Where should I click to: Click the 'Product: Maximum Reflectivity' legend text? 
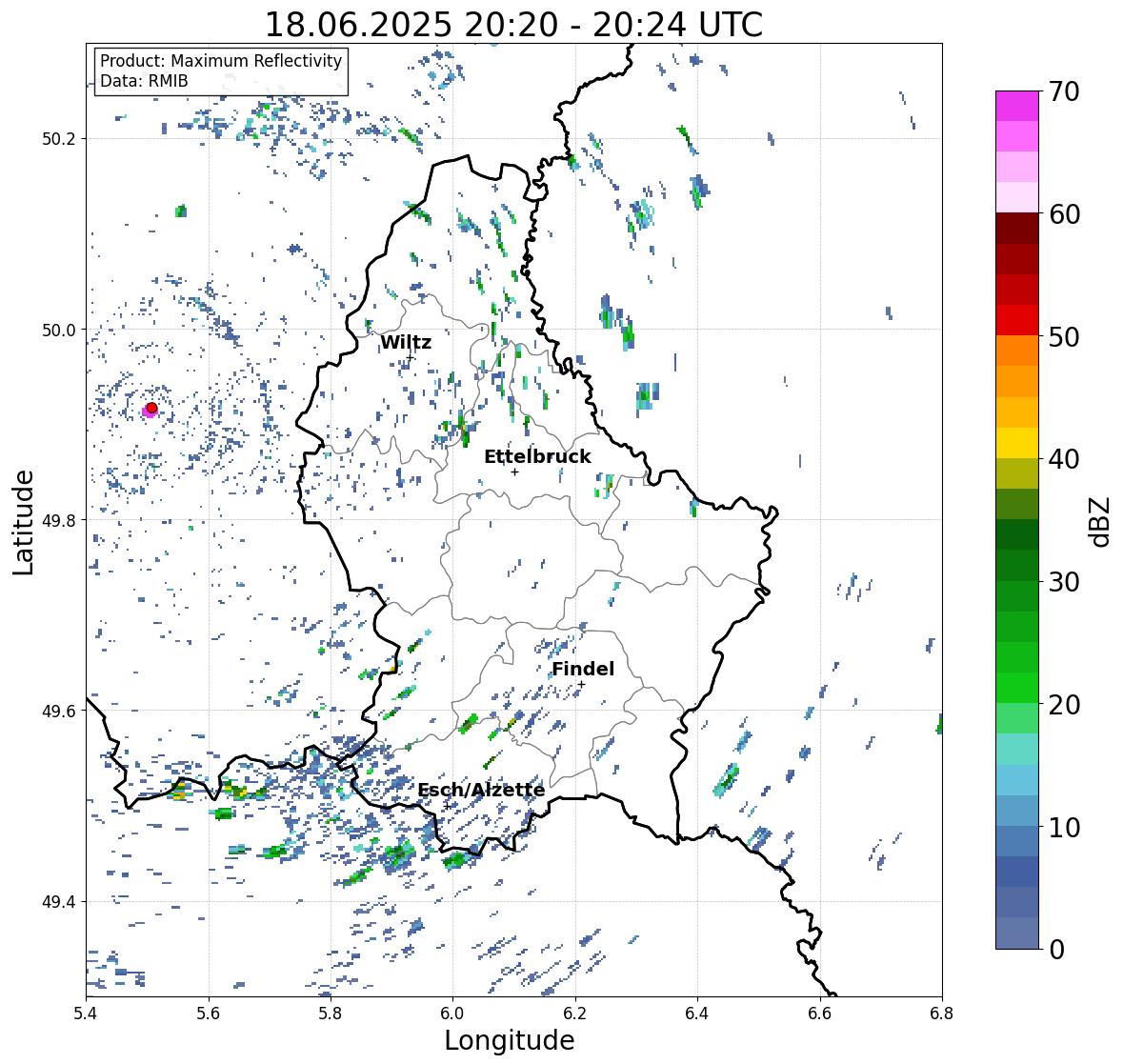pos(221,61)
